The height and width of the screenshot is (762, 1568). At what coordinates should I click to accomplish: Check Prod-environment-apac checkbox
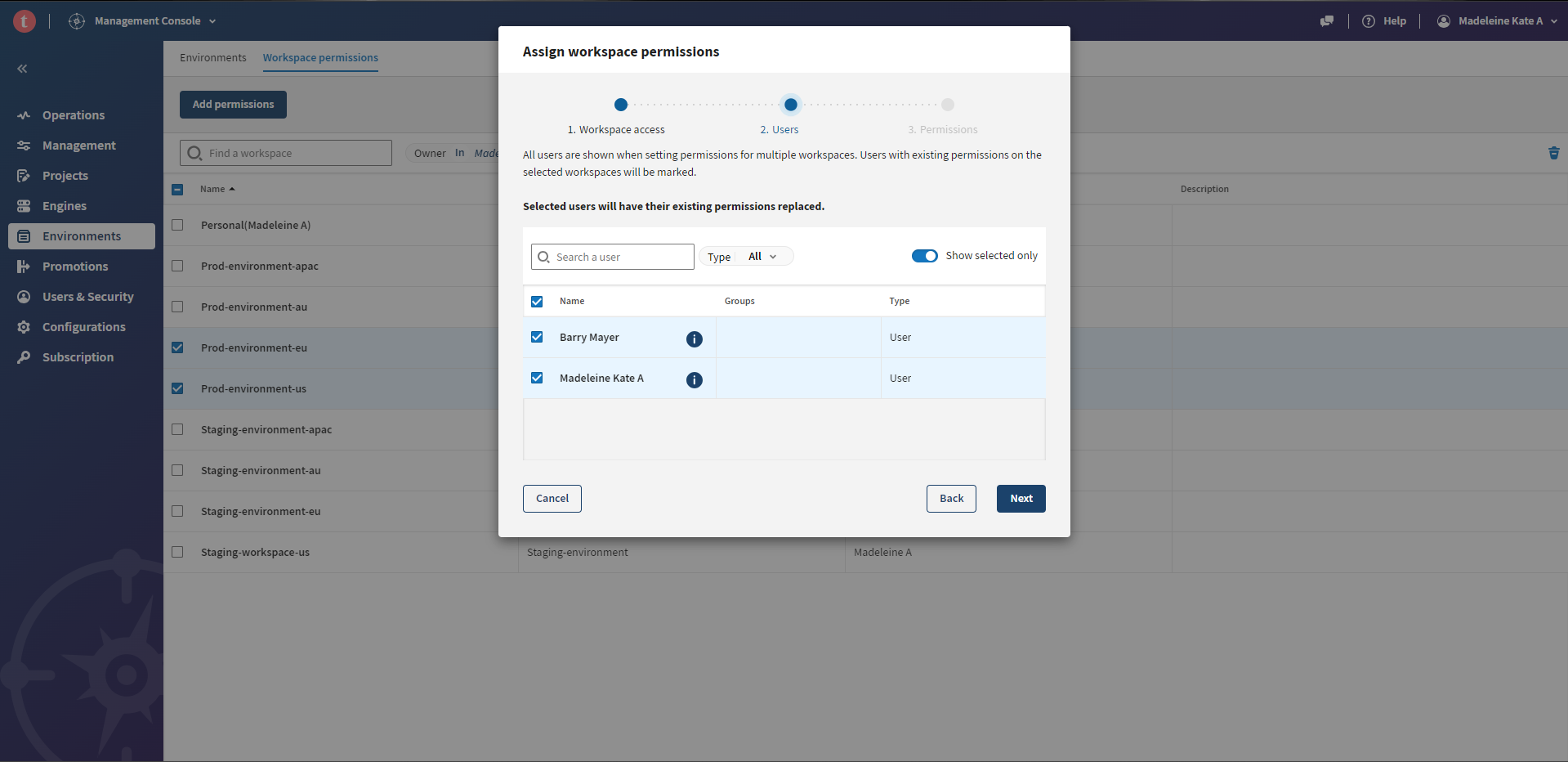pyautogui.click(x=177, y=266)
